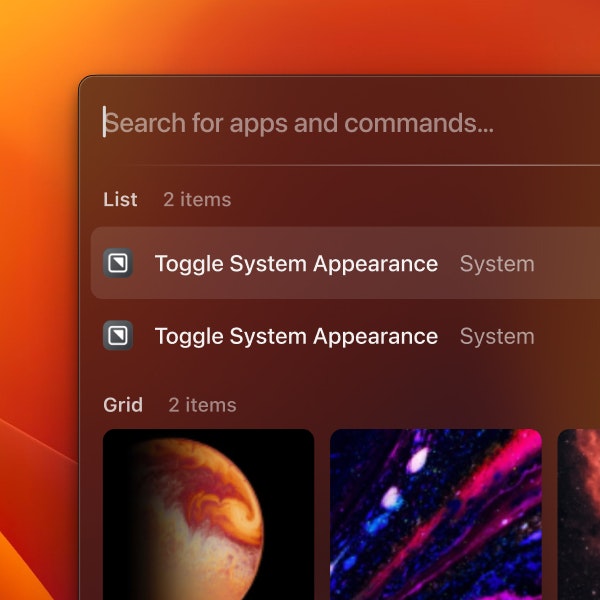Click "2 items" next to List
The width and height of the screenshot is (600, 600).
[197, 199]
